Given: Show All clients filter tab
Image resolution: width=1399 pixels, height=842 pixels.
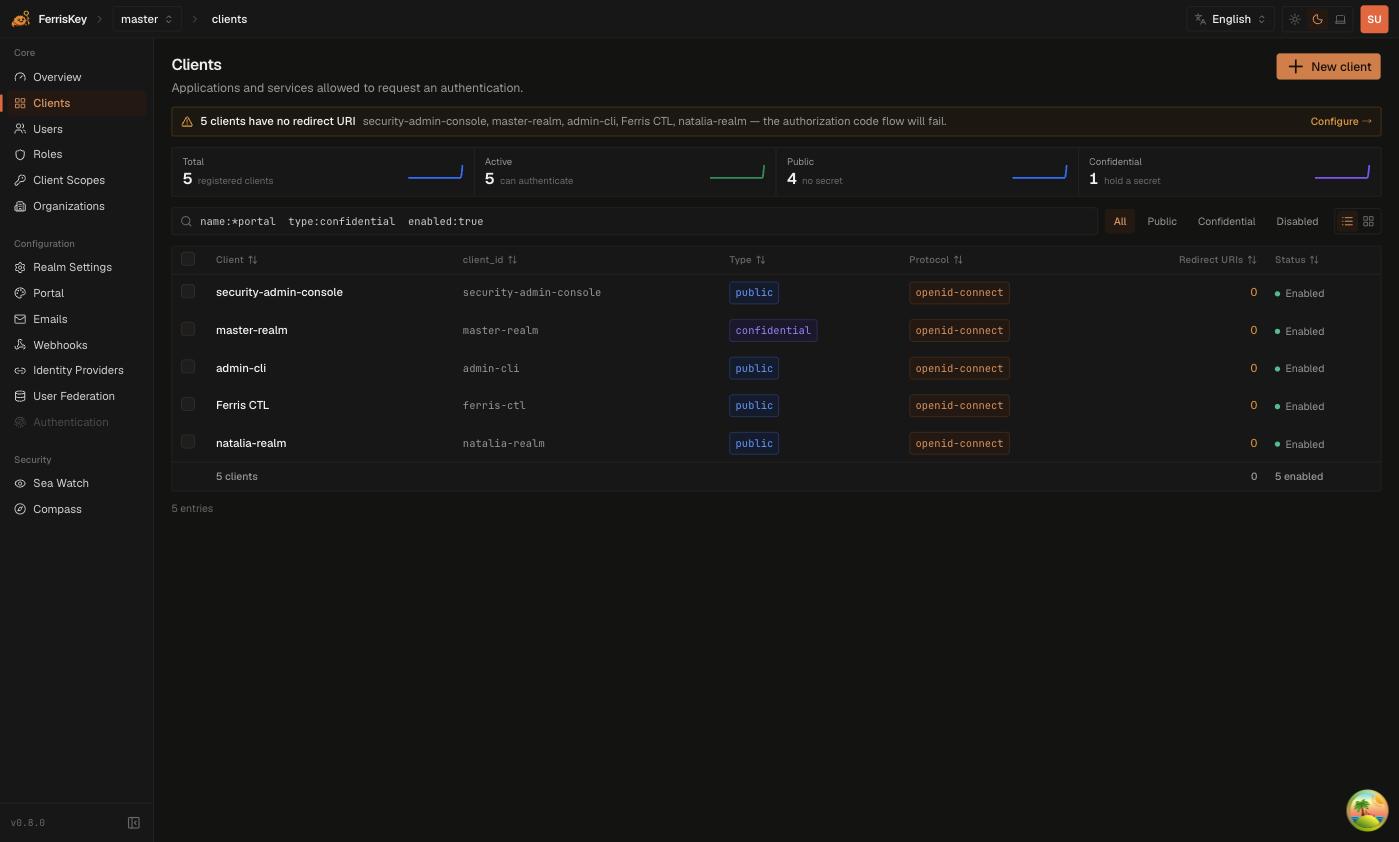Looking at the screenshot, I should tap(1120, 221).
